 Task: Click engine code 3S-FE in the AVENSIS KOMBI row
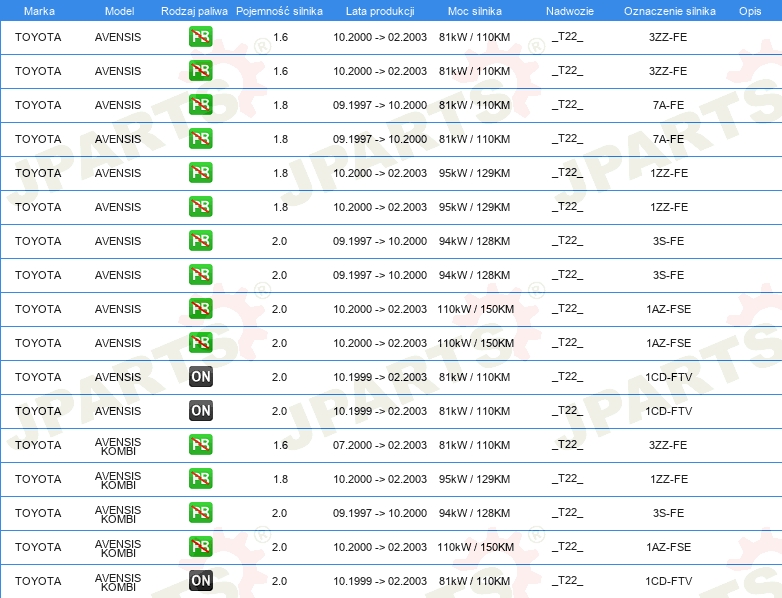tap(668, 513)
